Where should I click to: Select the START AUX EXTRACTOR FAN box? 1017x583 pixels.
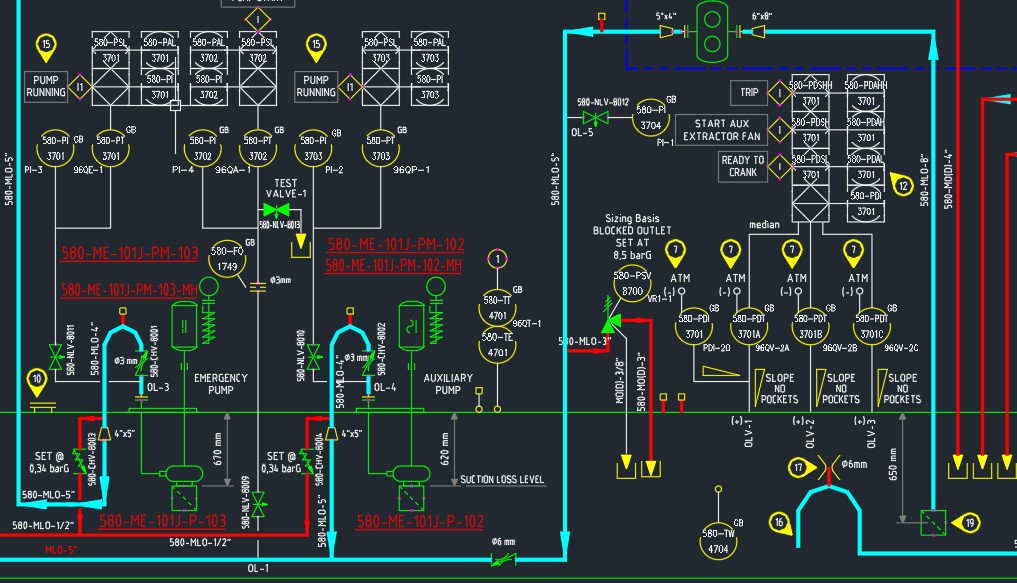coord(721,129)
